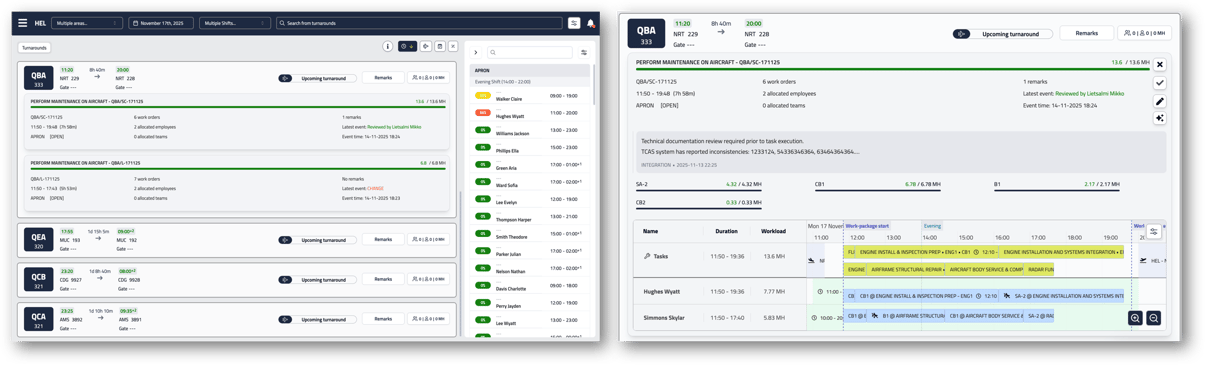Image resolution: width=1205 pixels, height=365 pixels.
Task: Toggle Upcoming turnaround on QBA card, left window
Action: click(x=316, y=78)
